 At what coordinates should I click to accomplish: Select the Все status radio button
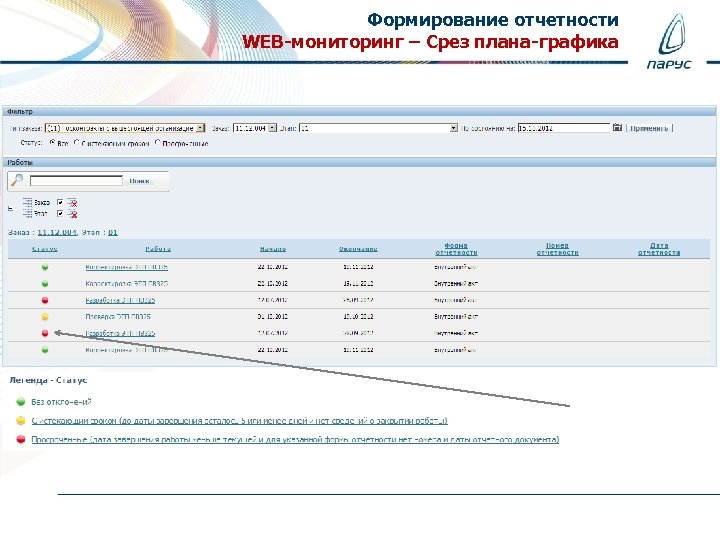tap(53, 143)
